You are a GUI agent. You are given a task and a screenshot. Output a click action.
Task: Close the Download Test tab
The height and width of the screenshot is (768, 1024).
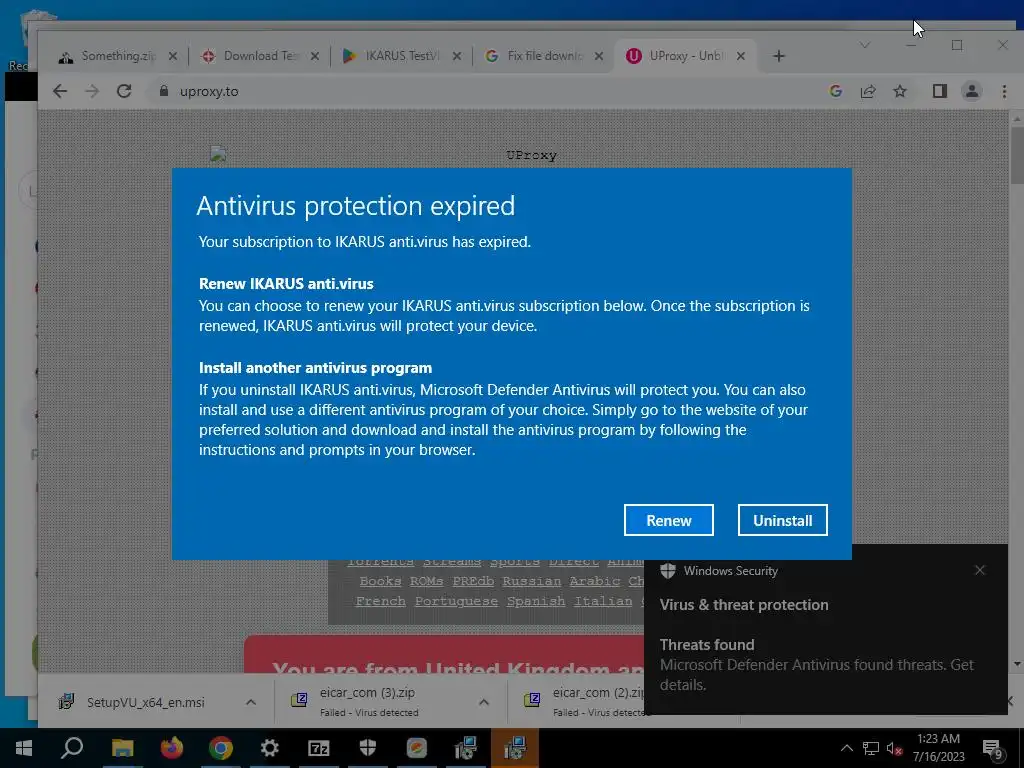coord(315,56)
